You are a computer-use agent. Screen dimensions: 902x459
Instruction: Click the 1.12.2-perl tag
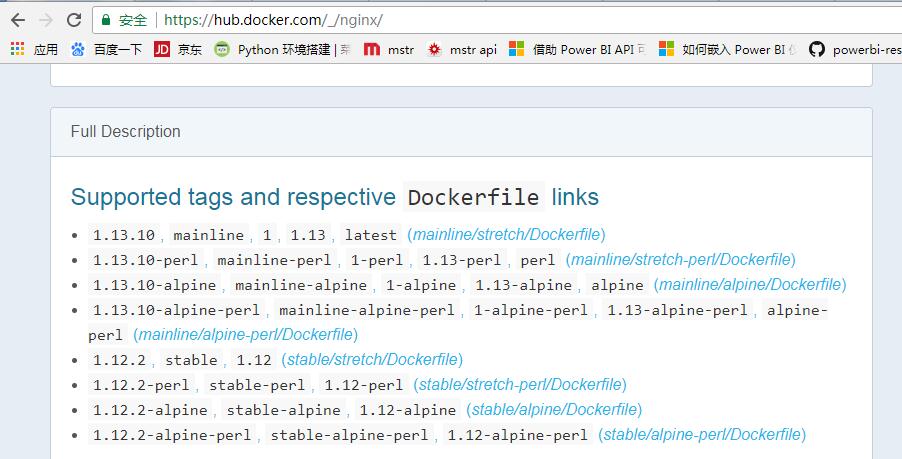(141, 385)
